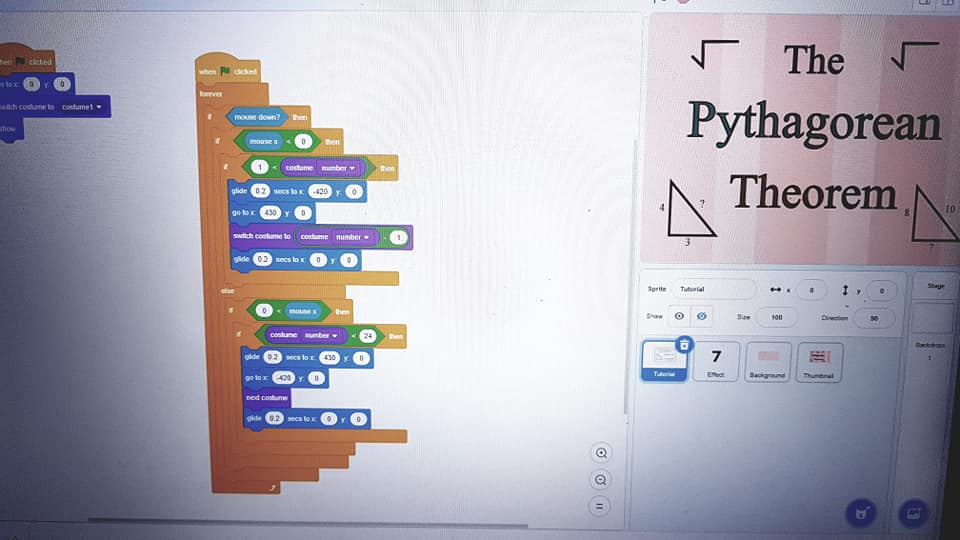
Task: Hide the sprite with crossed eye icon
Action: click(702, 317)
